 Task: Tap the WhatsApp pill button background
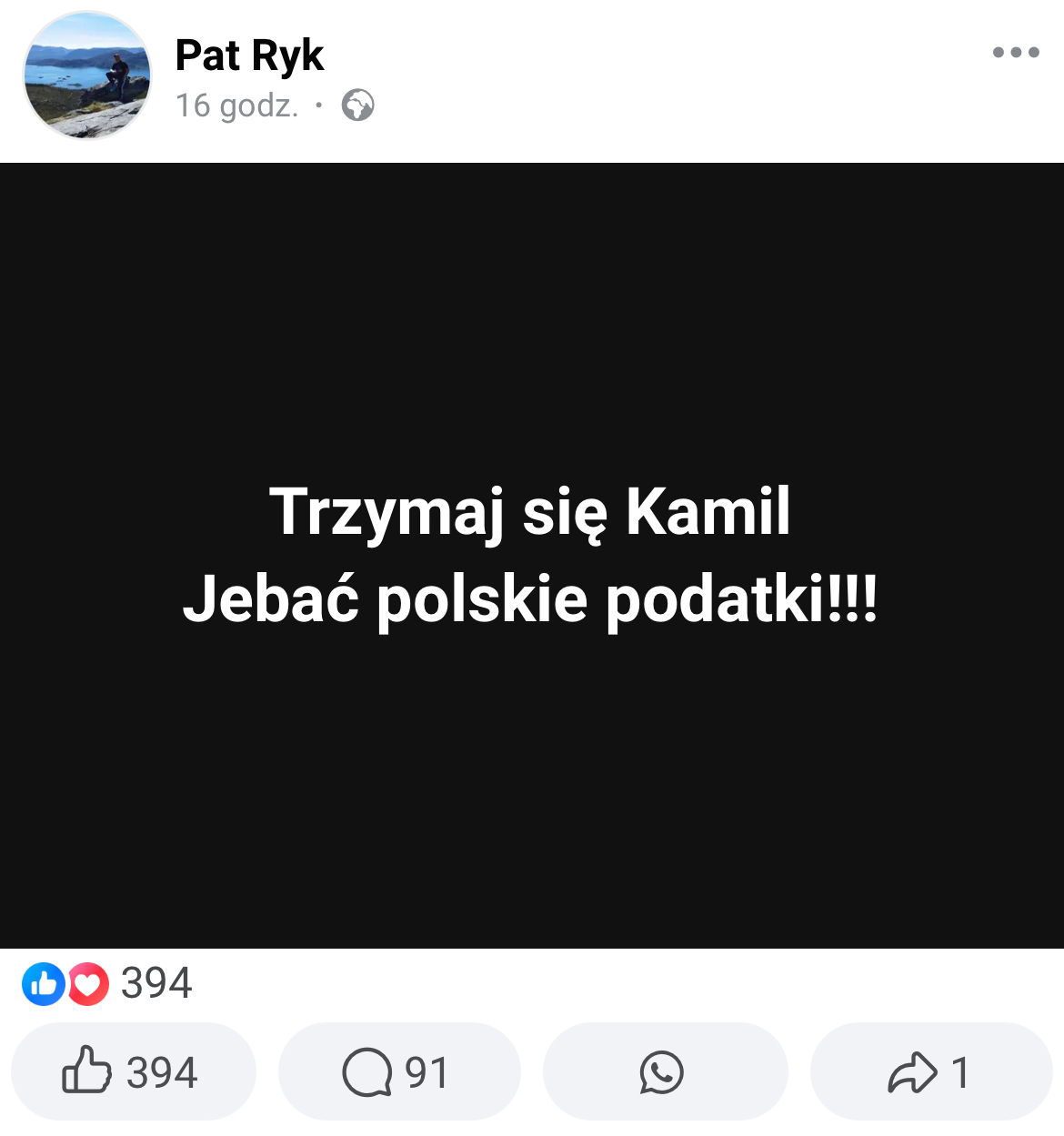[666, 1071]
